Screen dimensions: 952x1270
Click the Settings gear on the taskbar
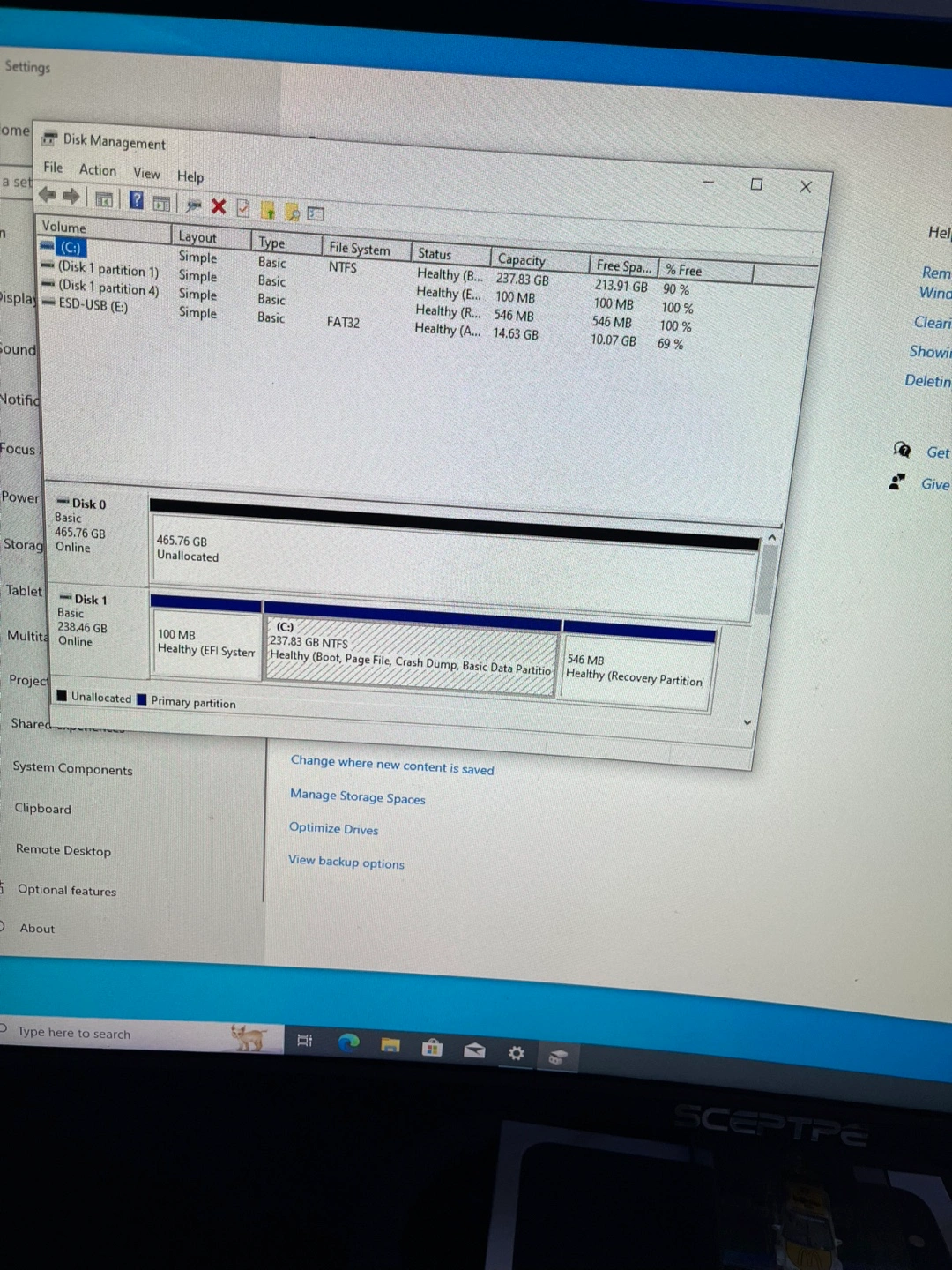click(x=517, y=1052)
